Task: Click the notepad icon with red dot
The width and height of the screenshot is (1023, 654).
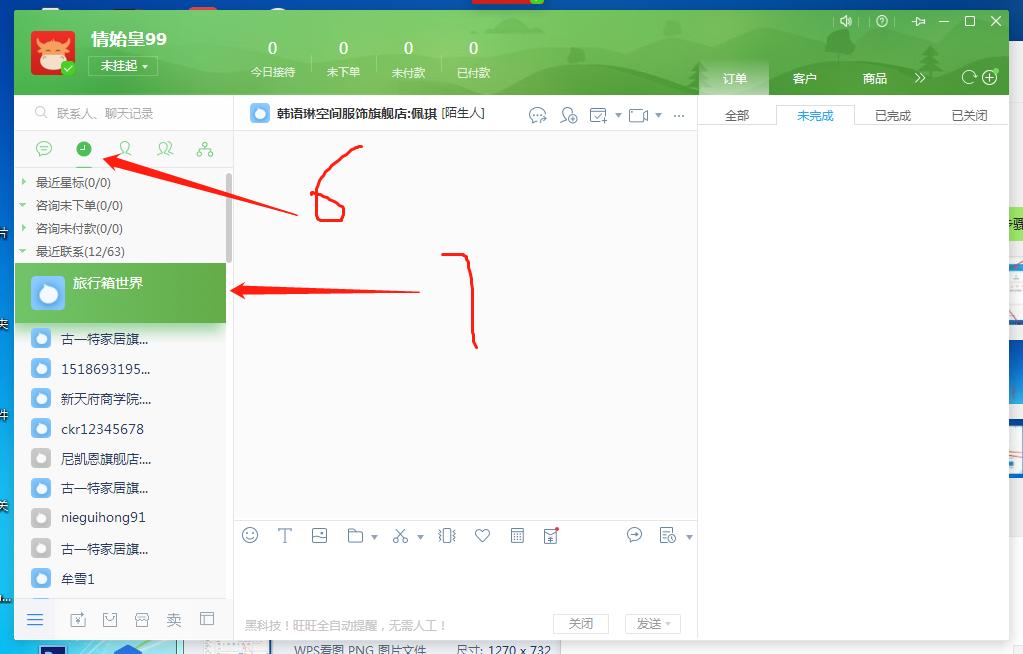Action: click(x=551, y=535)
